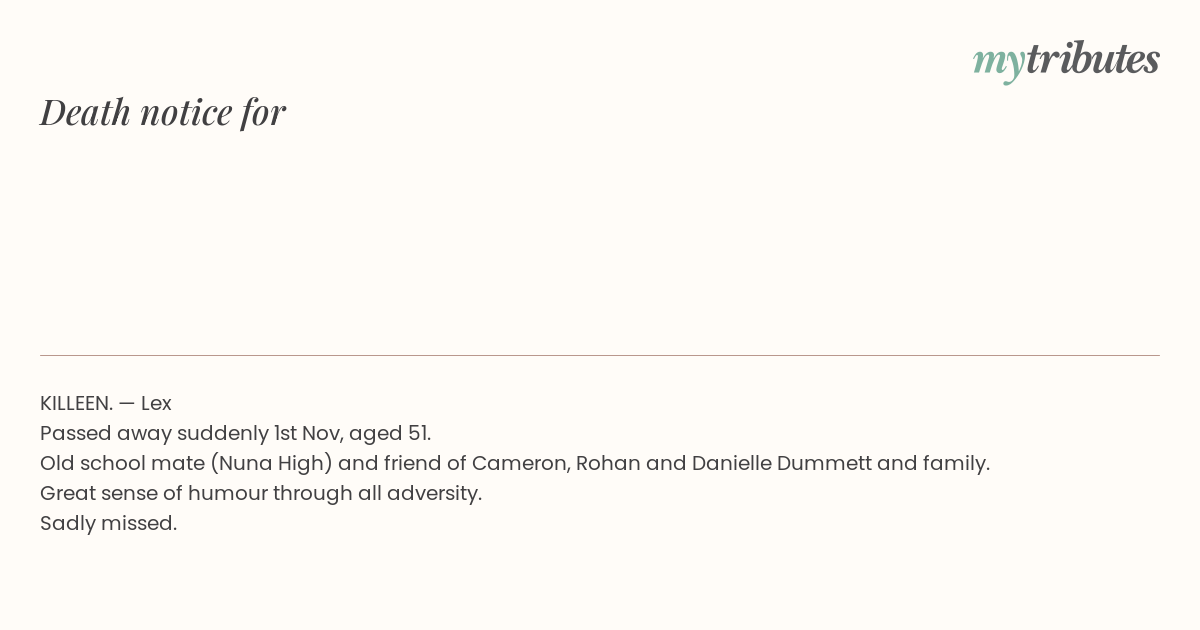Click the "Sadly missed." line
This screenshot has height=630, width=1200.
108,524
